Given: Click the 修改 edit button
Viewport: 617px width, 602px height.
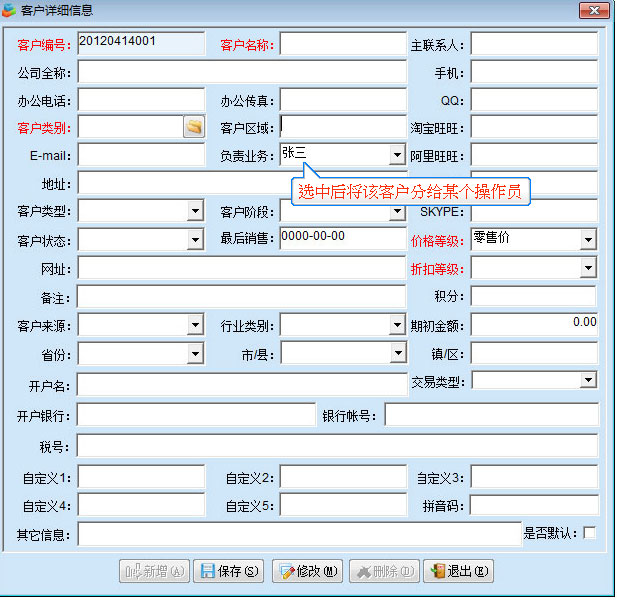Looking at the screenshot, I should coord(307,571).
